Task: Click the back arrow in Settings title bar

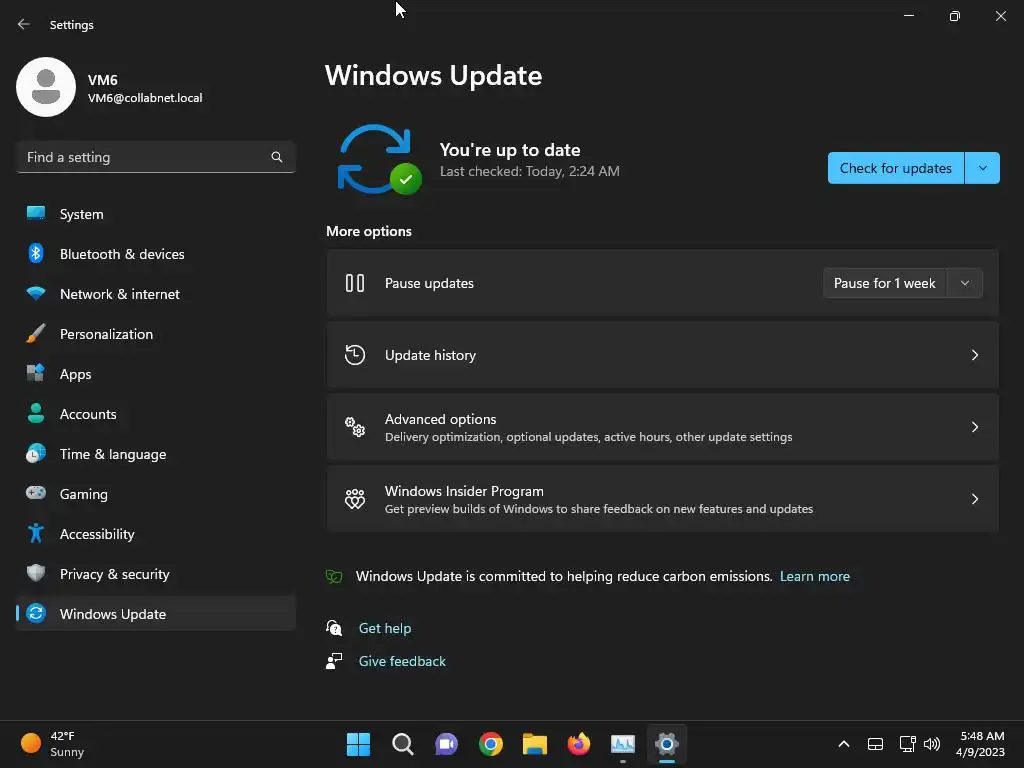Action: coord(24,24)
